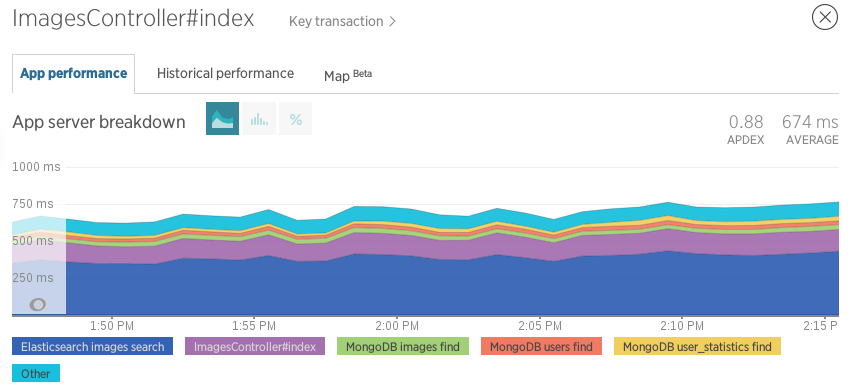853x390 pixels.
Task: Open the Map Beta tab
Action: [348, 75]
